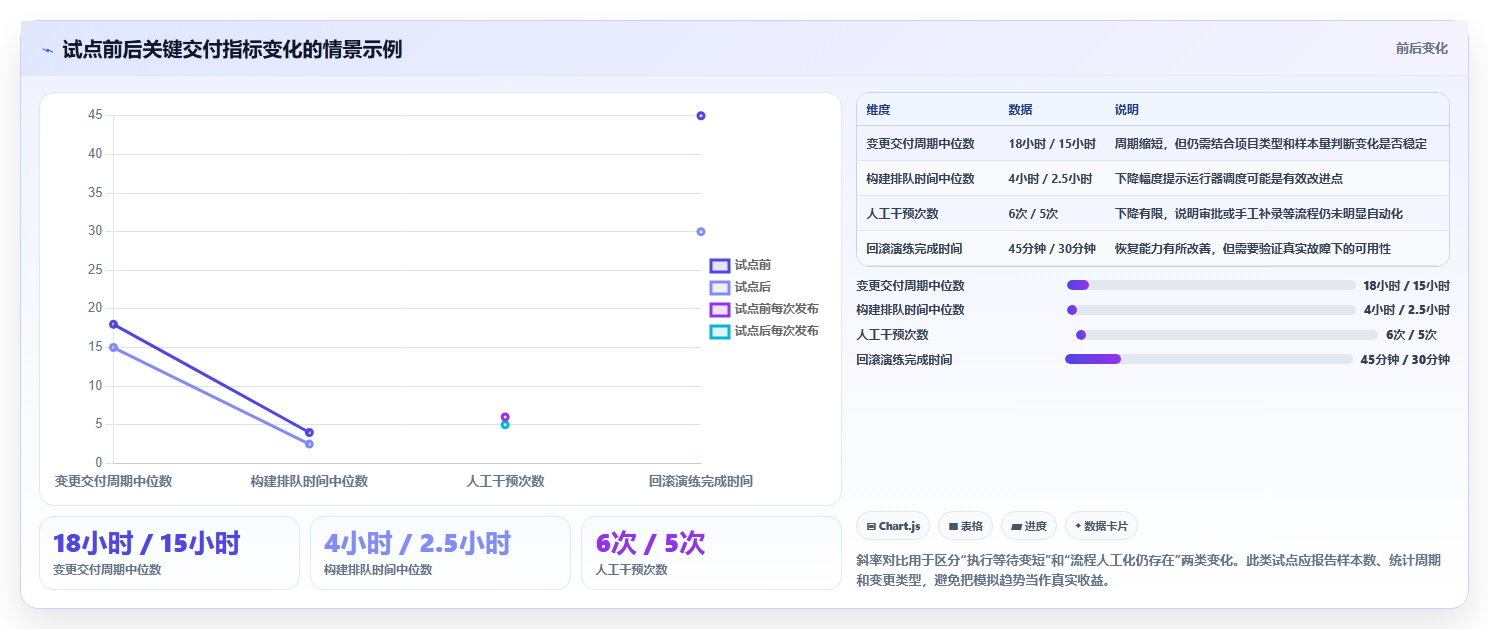This screenshot has width=1489, height=629.
Task: Click table cell 45分钟 / 30分钟
Action: [1052, 249]
